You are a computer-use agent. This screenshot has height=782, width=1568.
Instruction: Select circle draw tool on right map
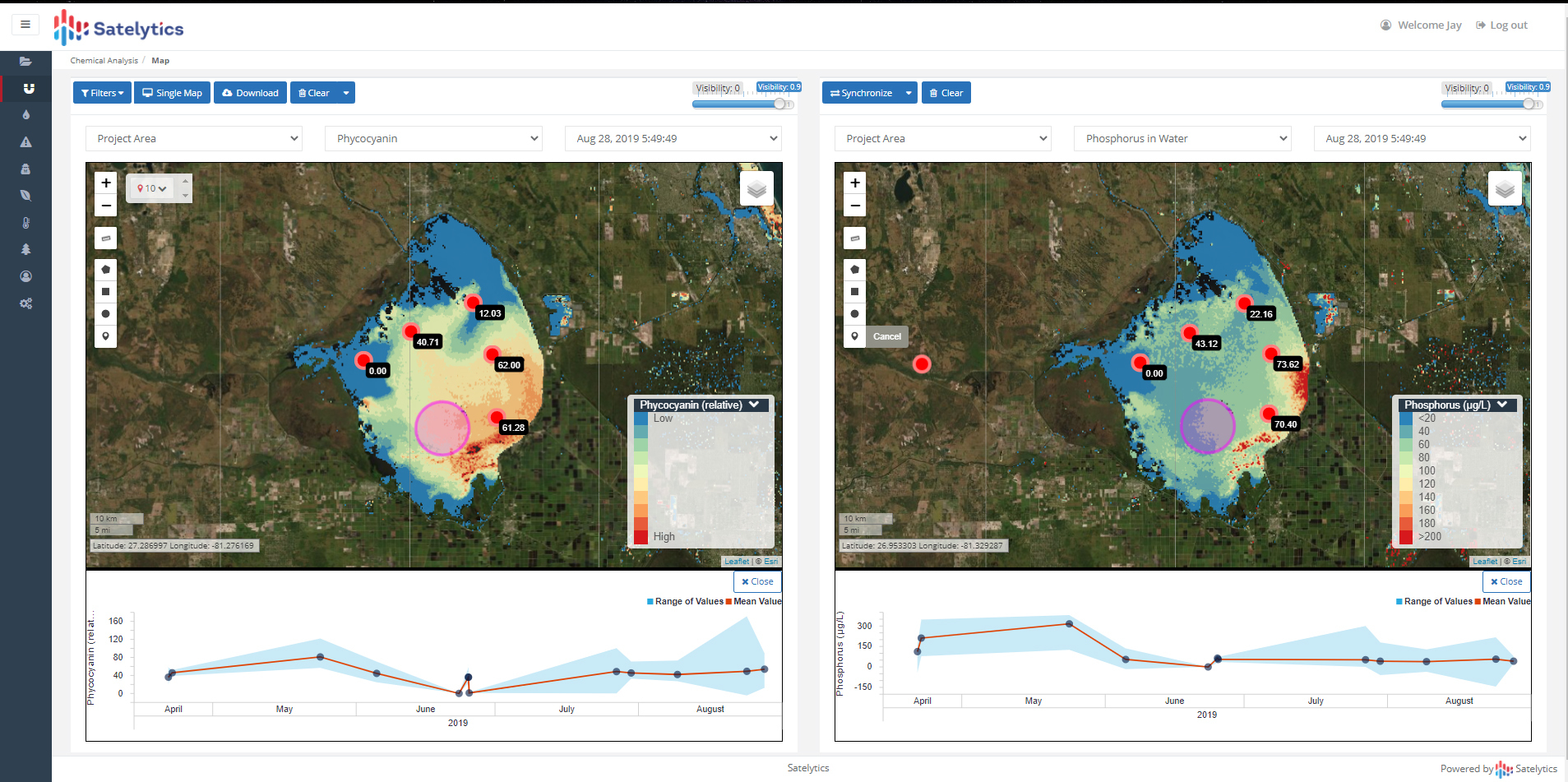click(855, 314)
